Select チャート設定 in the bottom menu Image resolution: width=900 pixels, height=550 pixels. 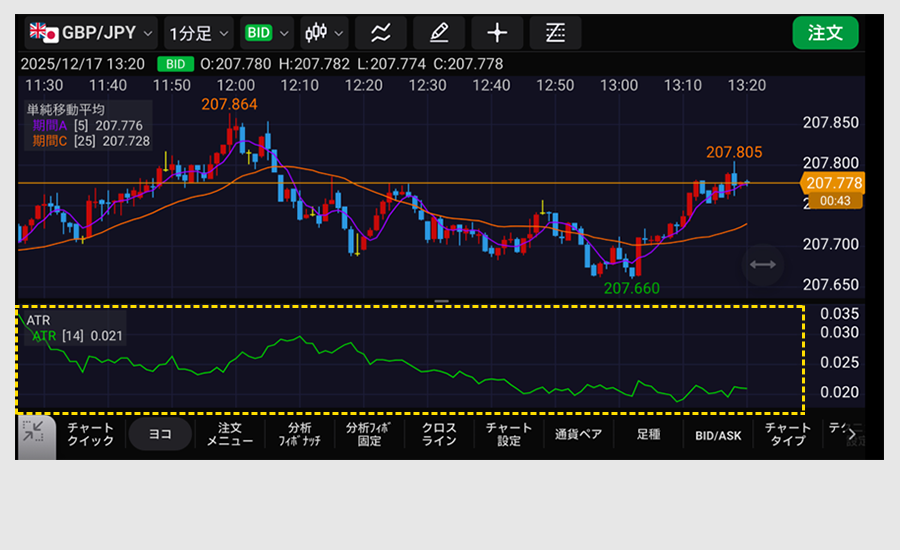click(509, 435)
